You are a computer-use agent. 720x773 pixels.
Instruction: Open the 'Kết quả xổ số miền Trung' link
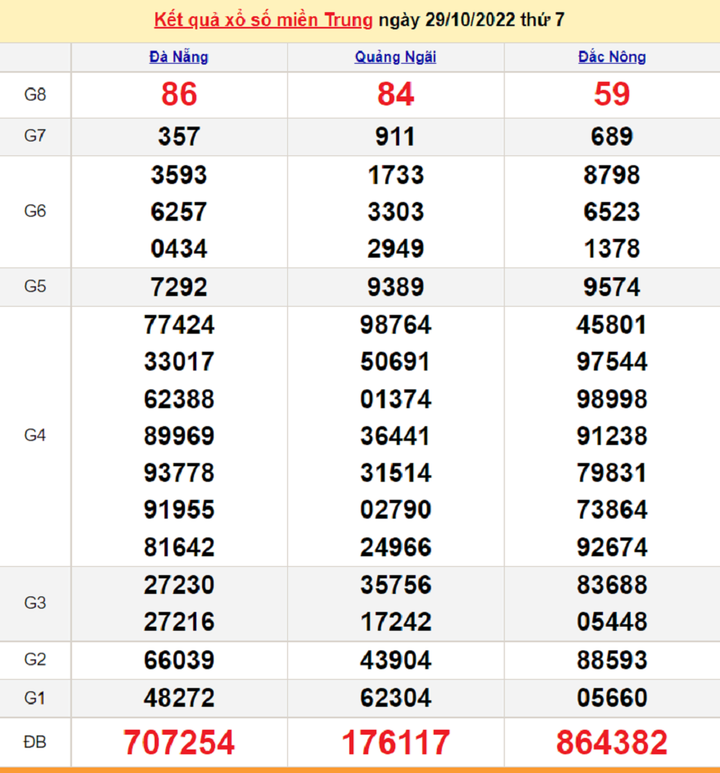(x=264, y=20)
